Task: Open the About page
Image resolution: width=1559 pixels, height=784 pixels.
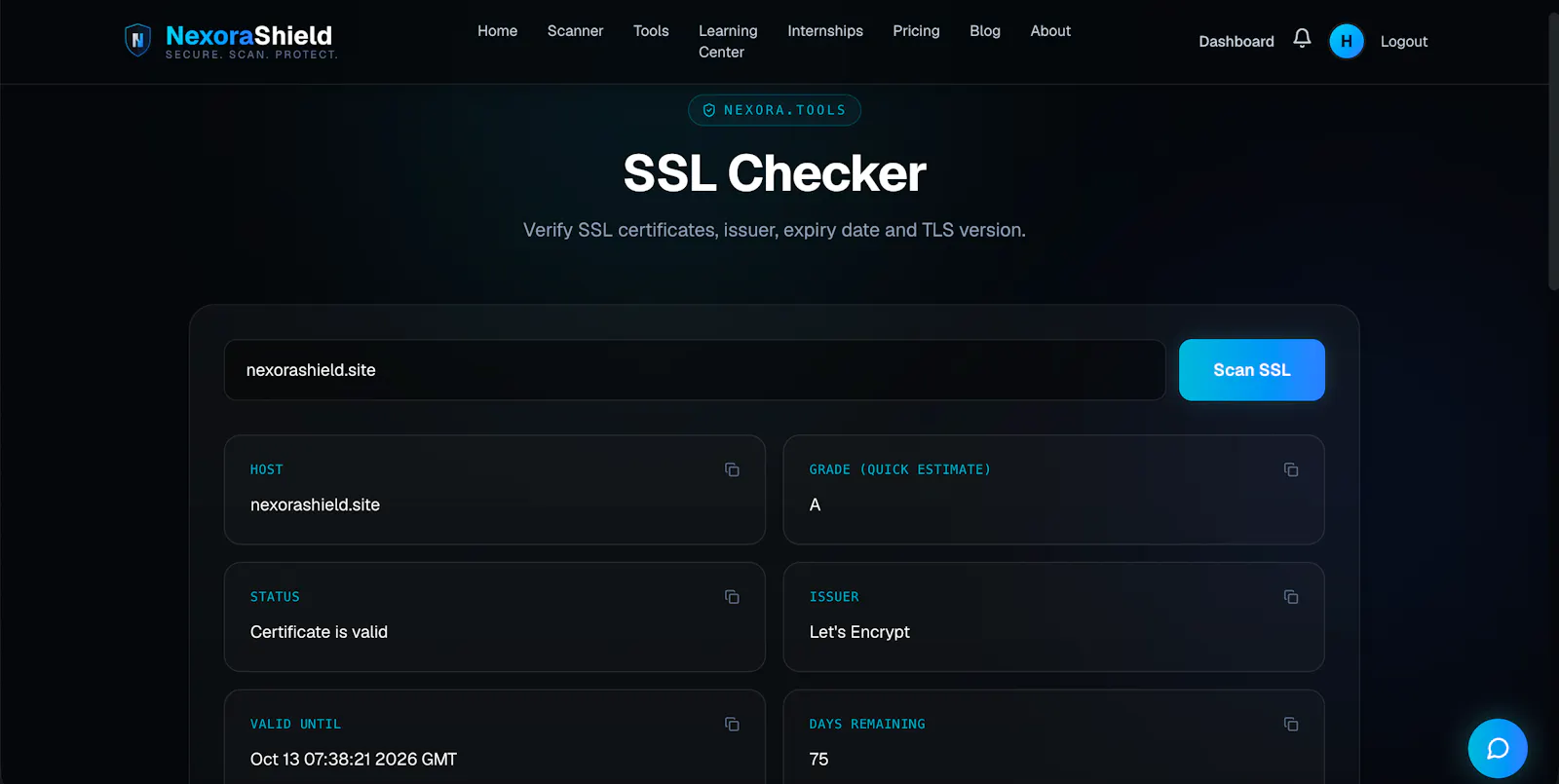Action: pos(1050,31)
